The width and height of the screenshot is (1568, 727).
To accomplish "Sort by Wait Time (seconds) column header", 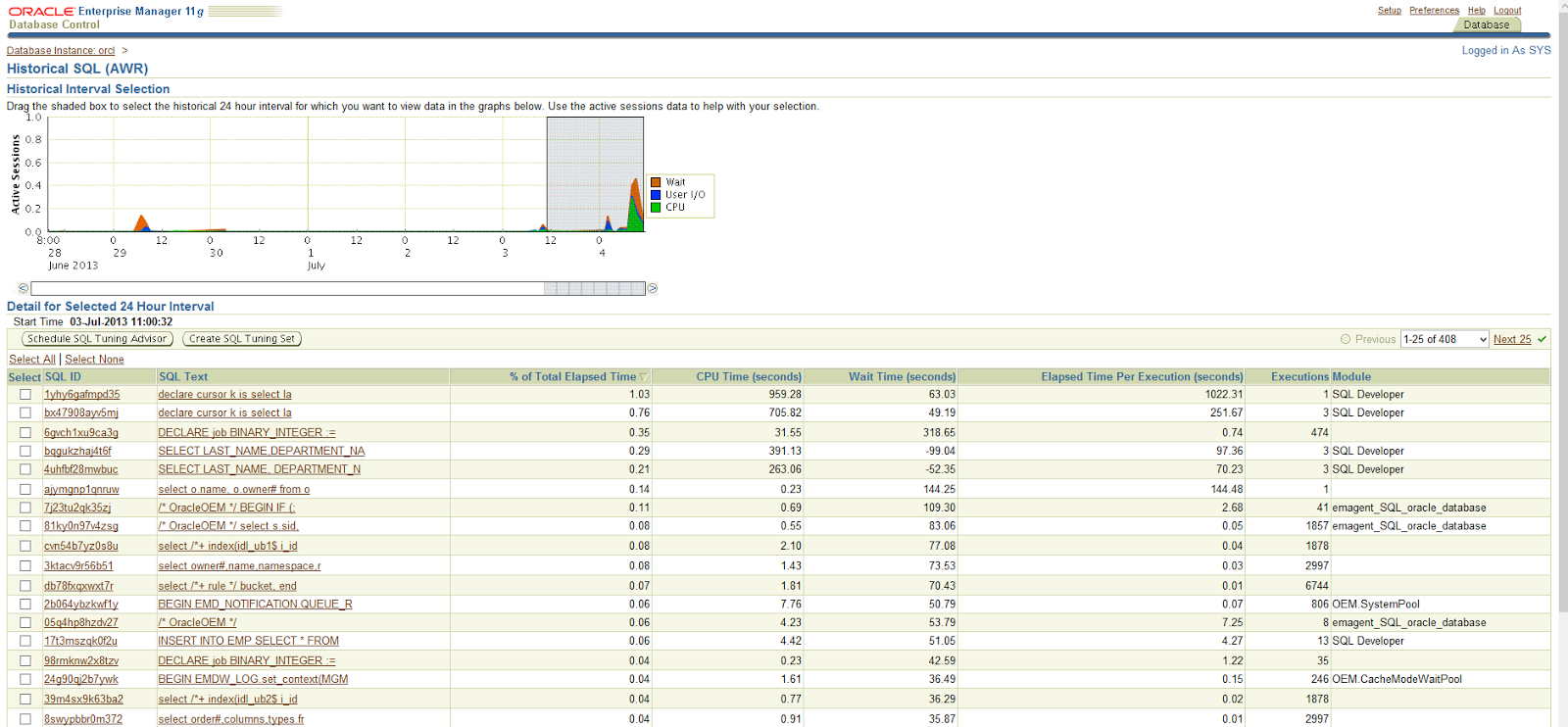I will point(902,377).
